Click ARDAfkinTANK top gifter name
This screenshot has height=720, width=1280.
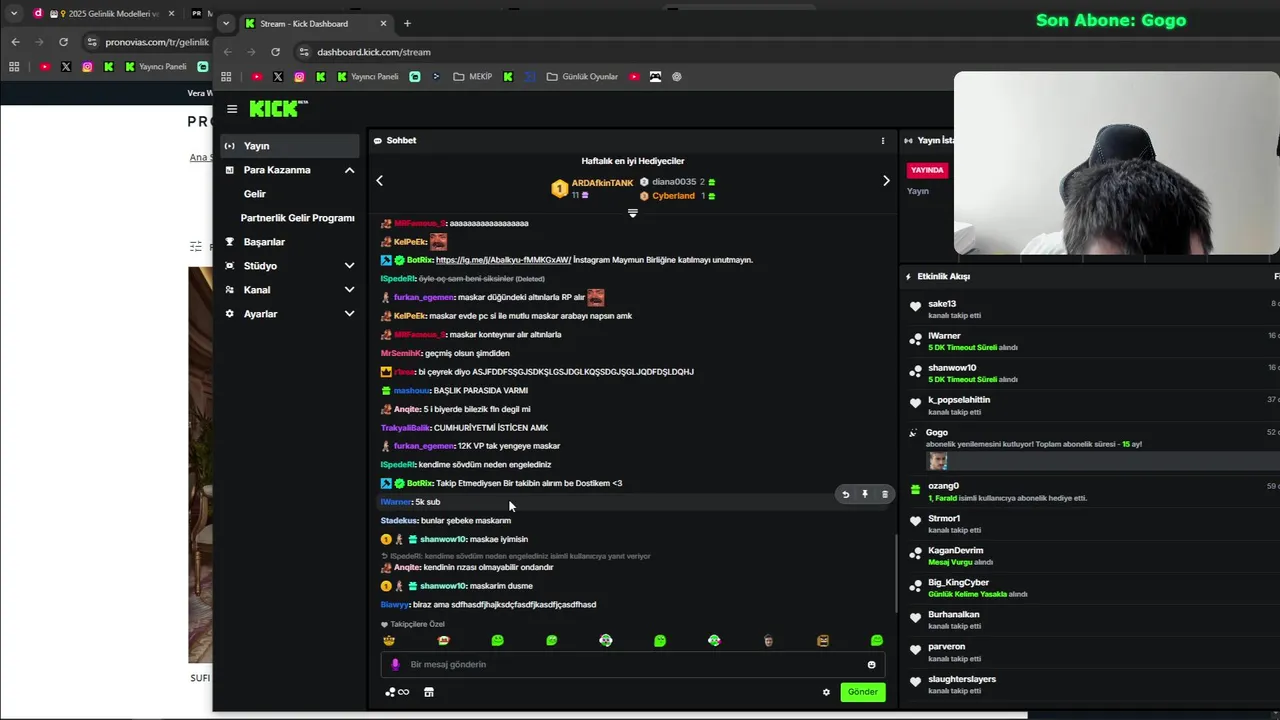602,183
